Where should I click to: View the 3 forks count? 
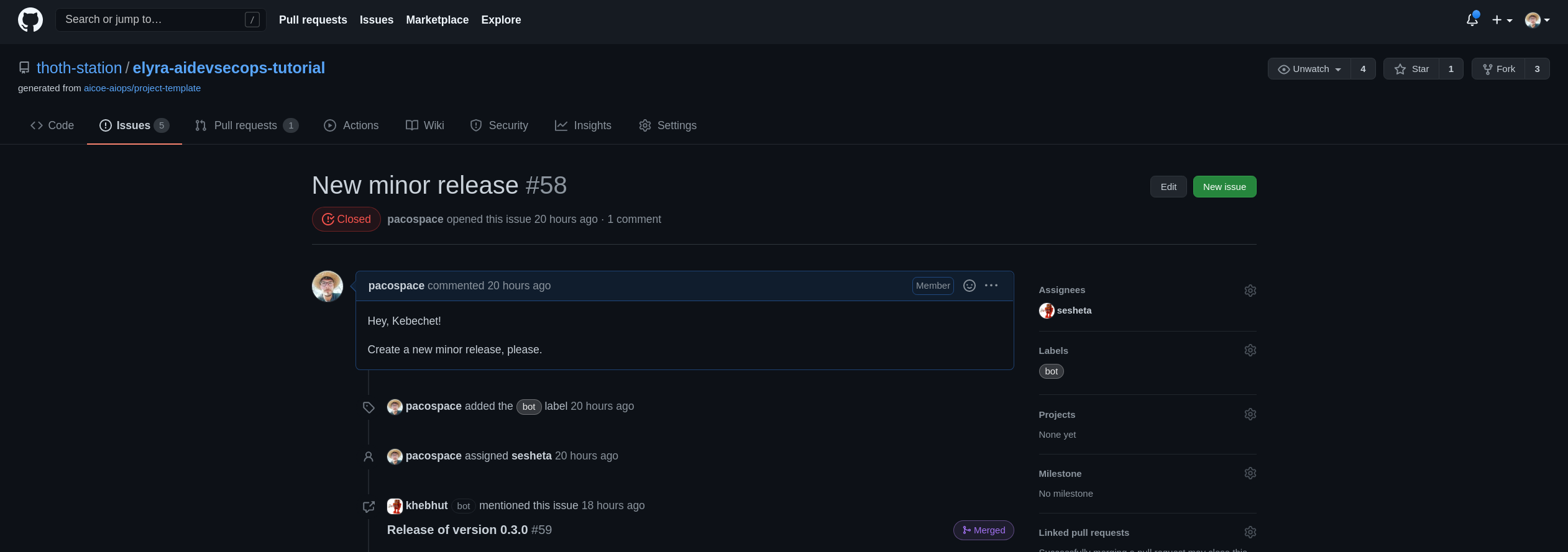tap(1537, 69)
